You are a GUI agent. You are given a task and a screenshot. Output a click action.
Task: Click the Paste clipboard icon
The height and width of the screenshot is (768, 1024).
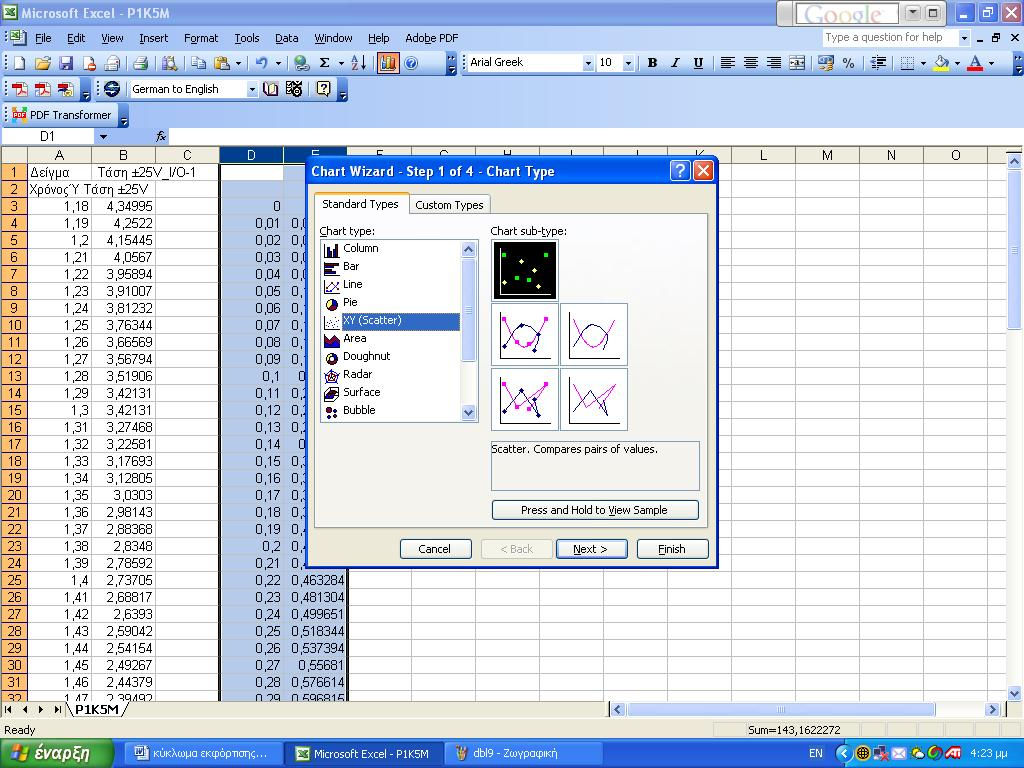click(222, 63)
